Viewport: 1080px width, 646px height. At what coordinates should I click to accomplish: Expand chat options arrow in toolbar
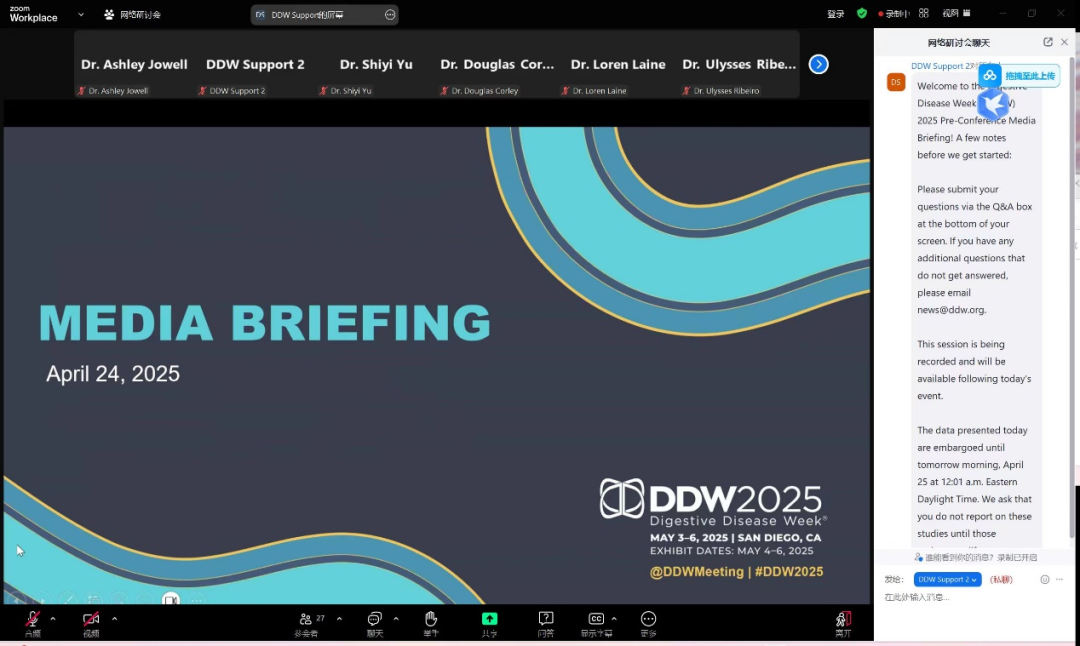point(396,618)
